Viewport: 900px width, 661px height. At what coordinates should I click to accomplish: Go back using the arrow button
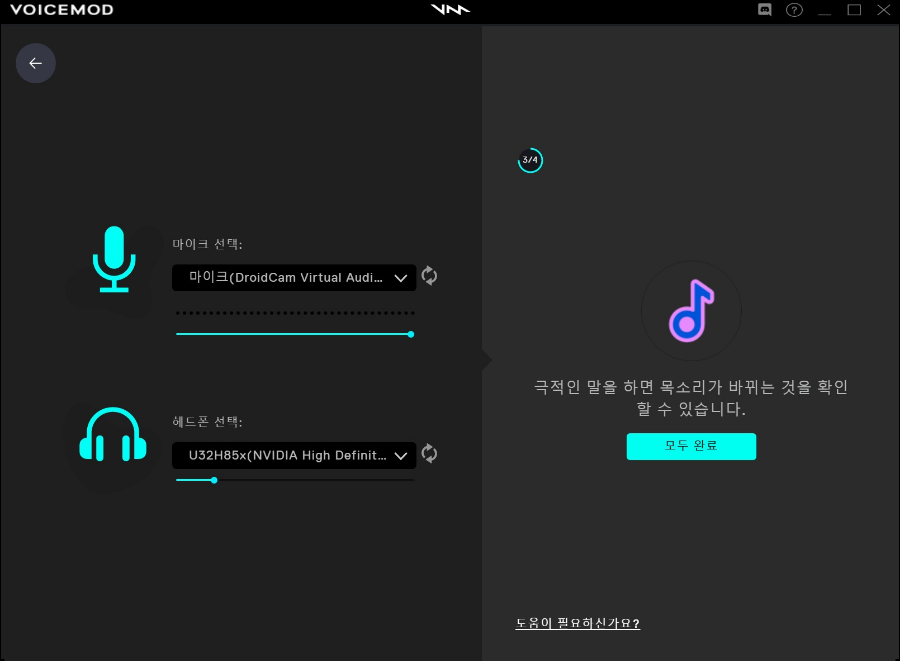pos(36,63)
